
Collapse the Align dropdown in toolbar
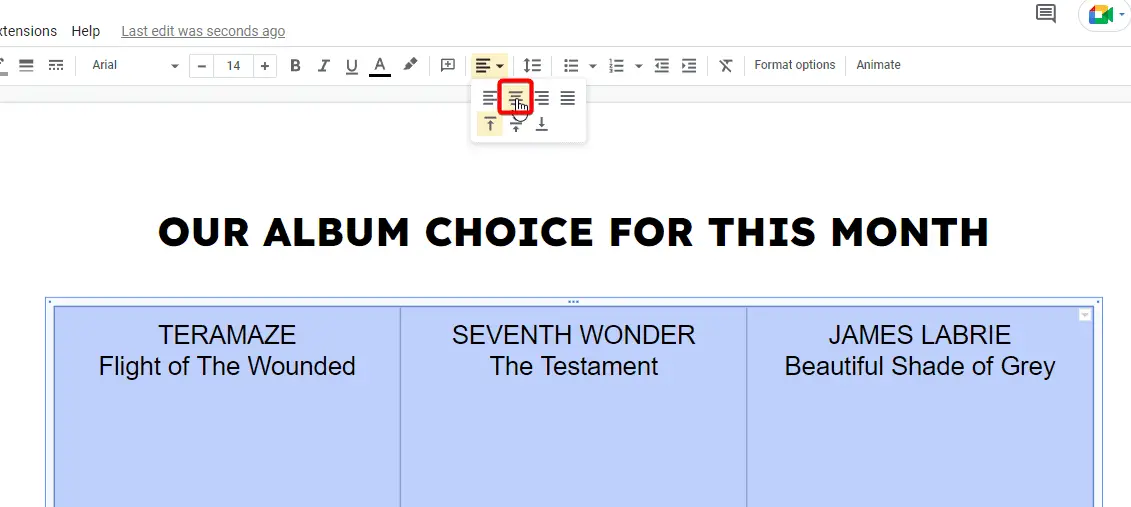(489, 66)
